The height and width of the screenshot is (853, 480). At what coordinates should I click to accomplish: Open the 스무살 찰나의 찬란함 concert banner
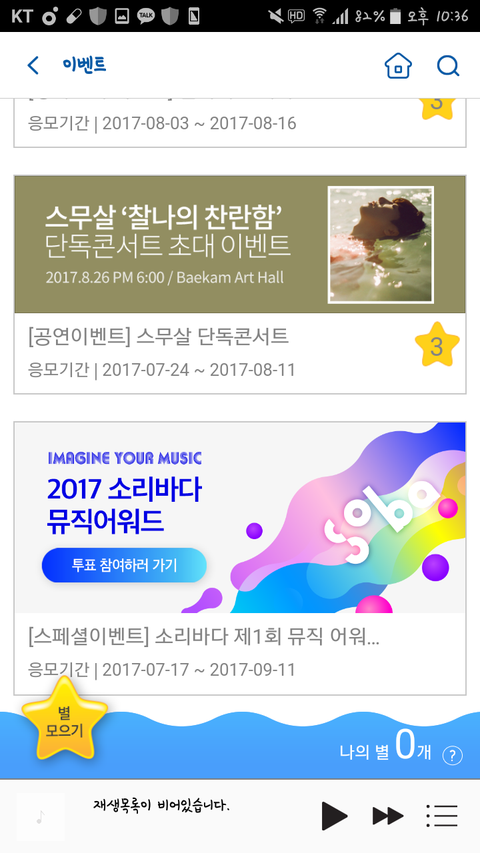(x=240, y=245)
